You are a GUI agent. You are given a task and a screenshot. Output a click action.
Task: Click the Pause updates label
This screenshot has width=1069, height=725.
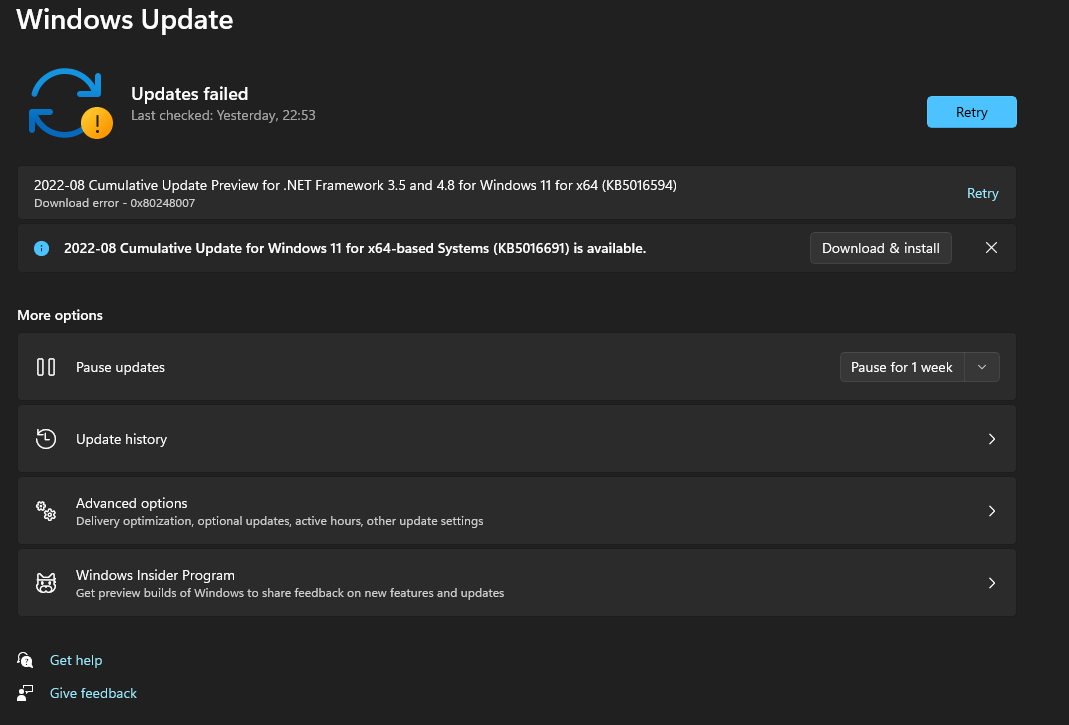coord(120,367)
